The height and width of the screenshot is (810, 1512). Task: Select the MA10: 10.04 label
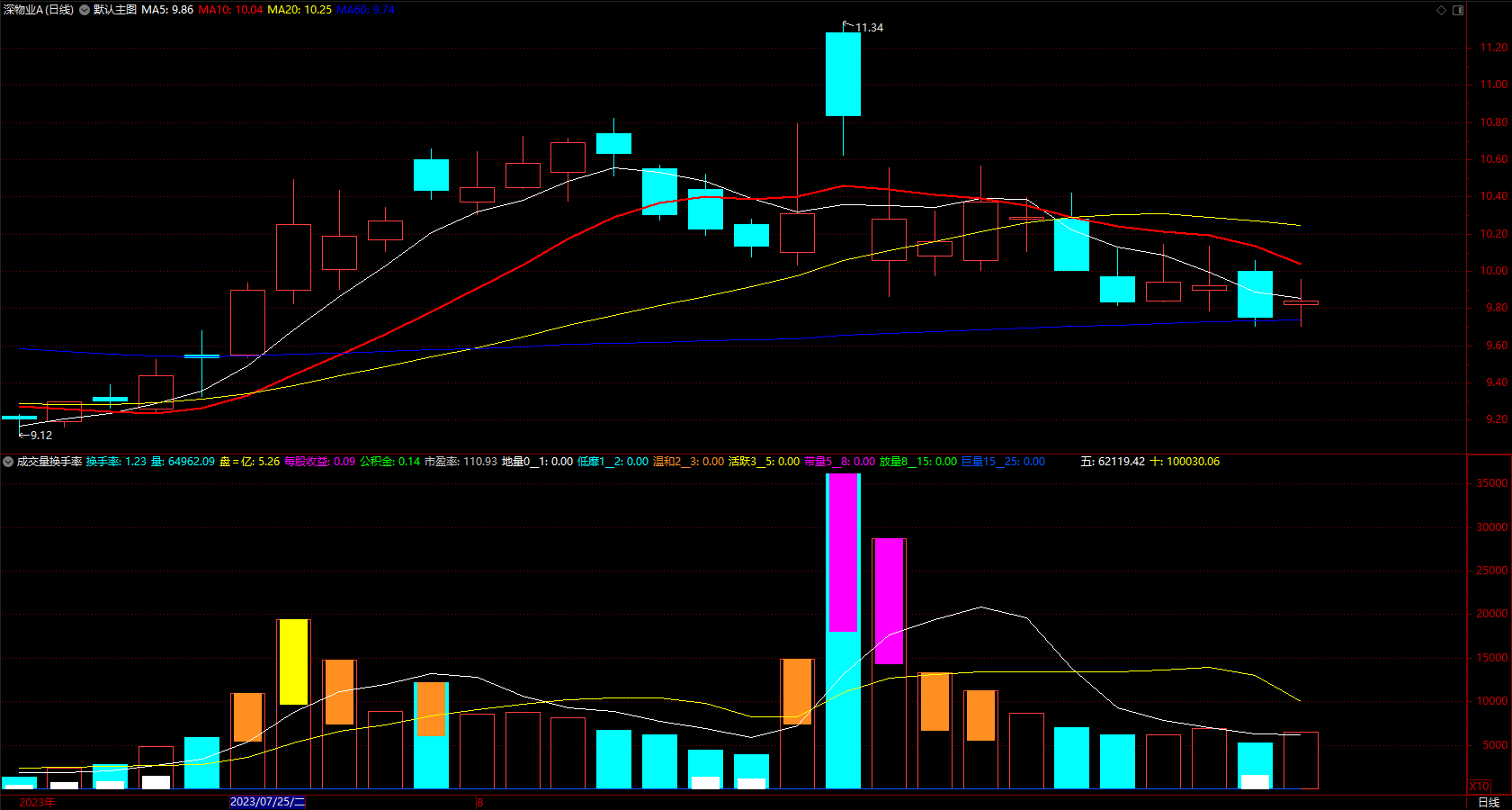pyautogui.click(x=231, y=10)
